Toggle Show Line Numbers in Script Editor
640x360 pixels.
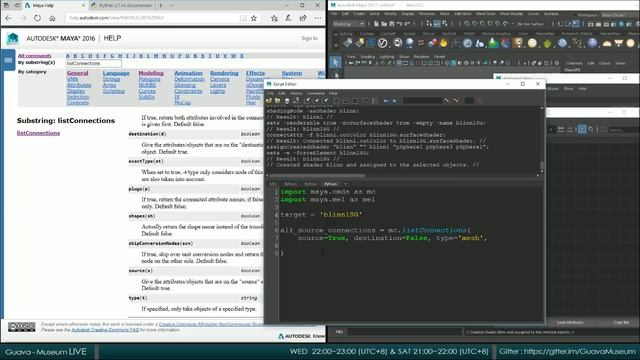(375, 100)
